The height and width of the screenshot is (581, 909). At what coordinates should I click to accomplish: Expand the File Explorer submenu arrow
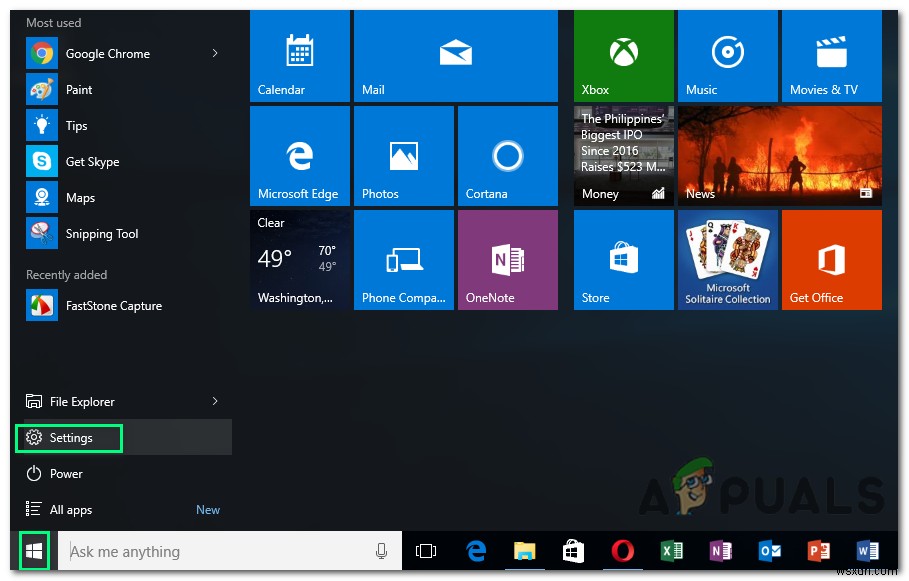click(x=215, y=402)
